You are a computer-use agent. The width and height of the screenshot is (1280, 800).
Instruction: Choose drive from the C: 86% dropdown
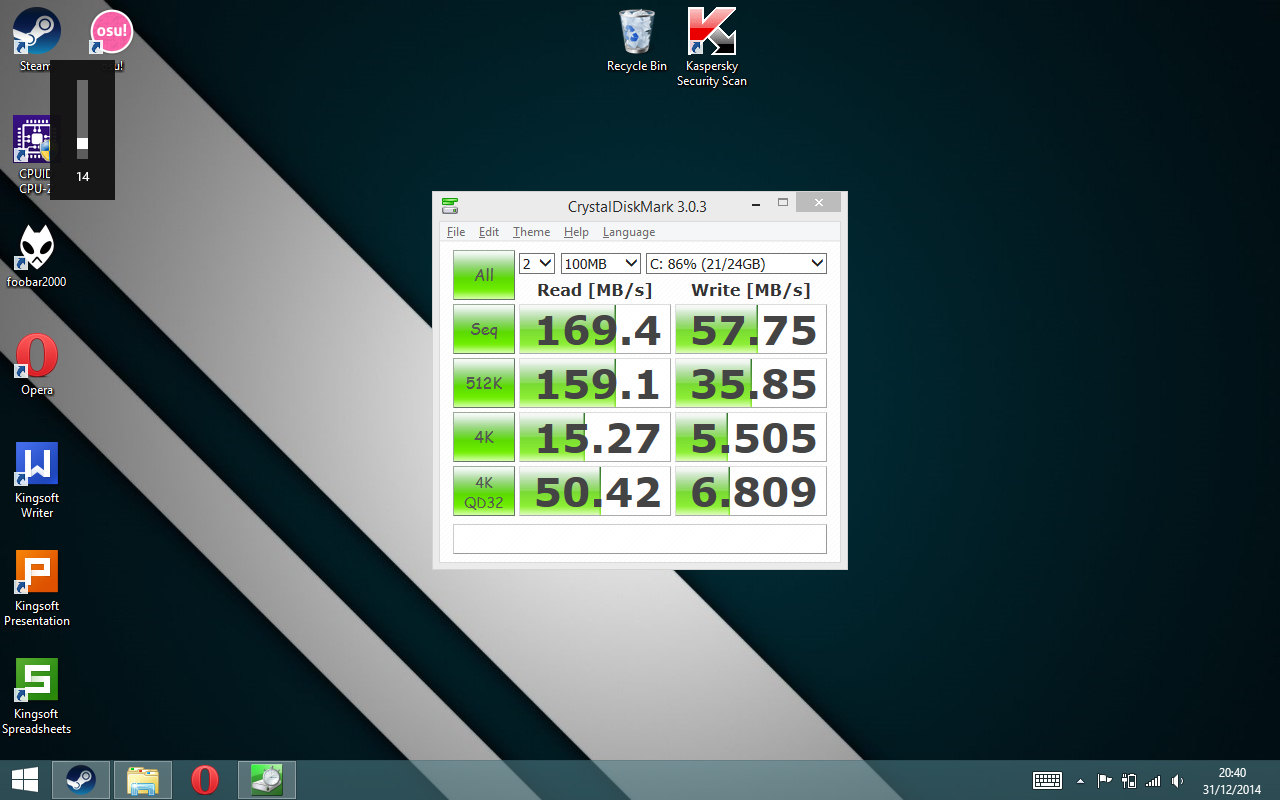click(736, 263)
